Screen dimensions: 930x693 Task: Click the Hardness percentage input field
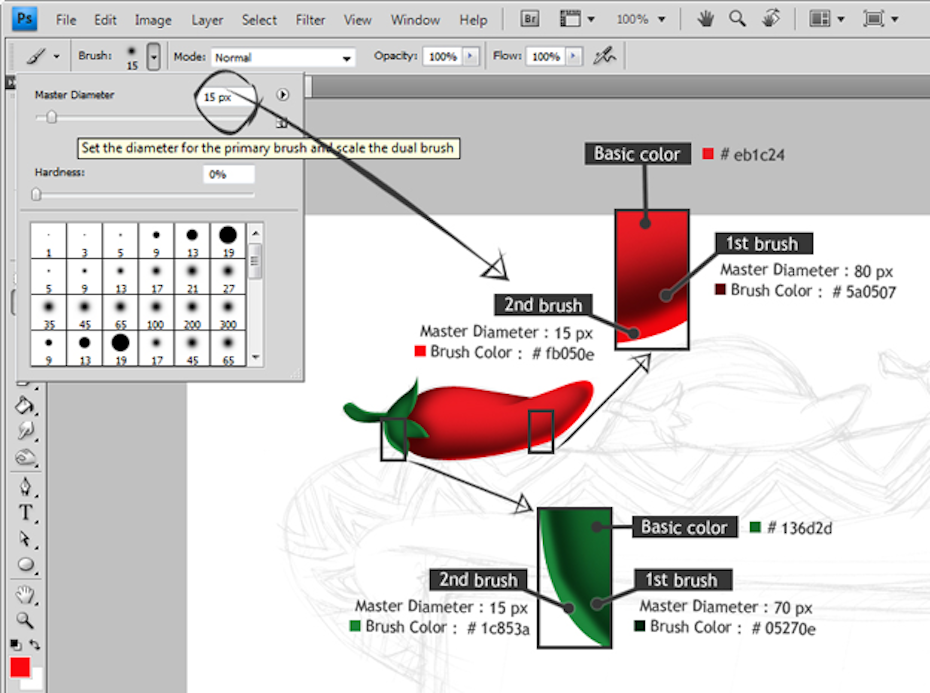(x=228, y=175)
